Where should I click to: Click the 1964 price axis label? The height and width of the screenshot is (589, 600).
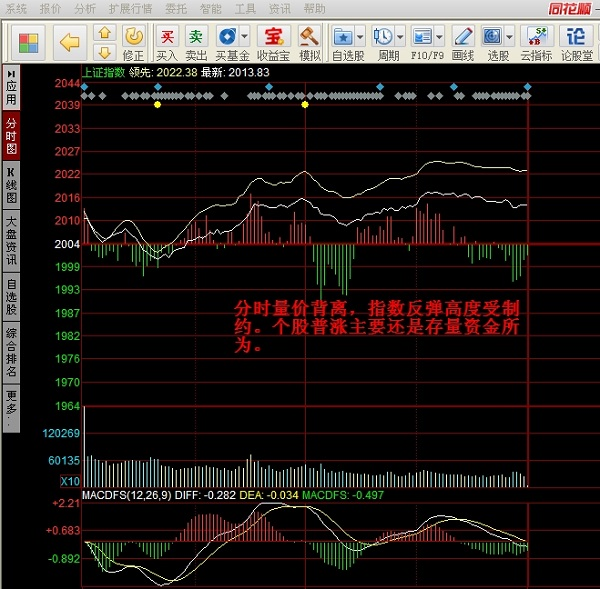pos(67,406)
